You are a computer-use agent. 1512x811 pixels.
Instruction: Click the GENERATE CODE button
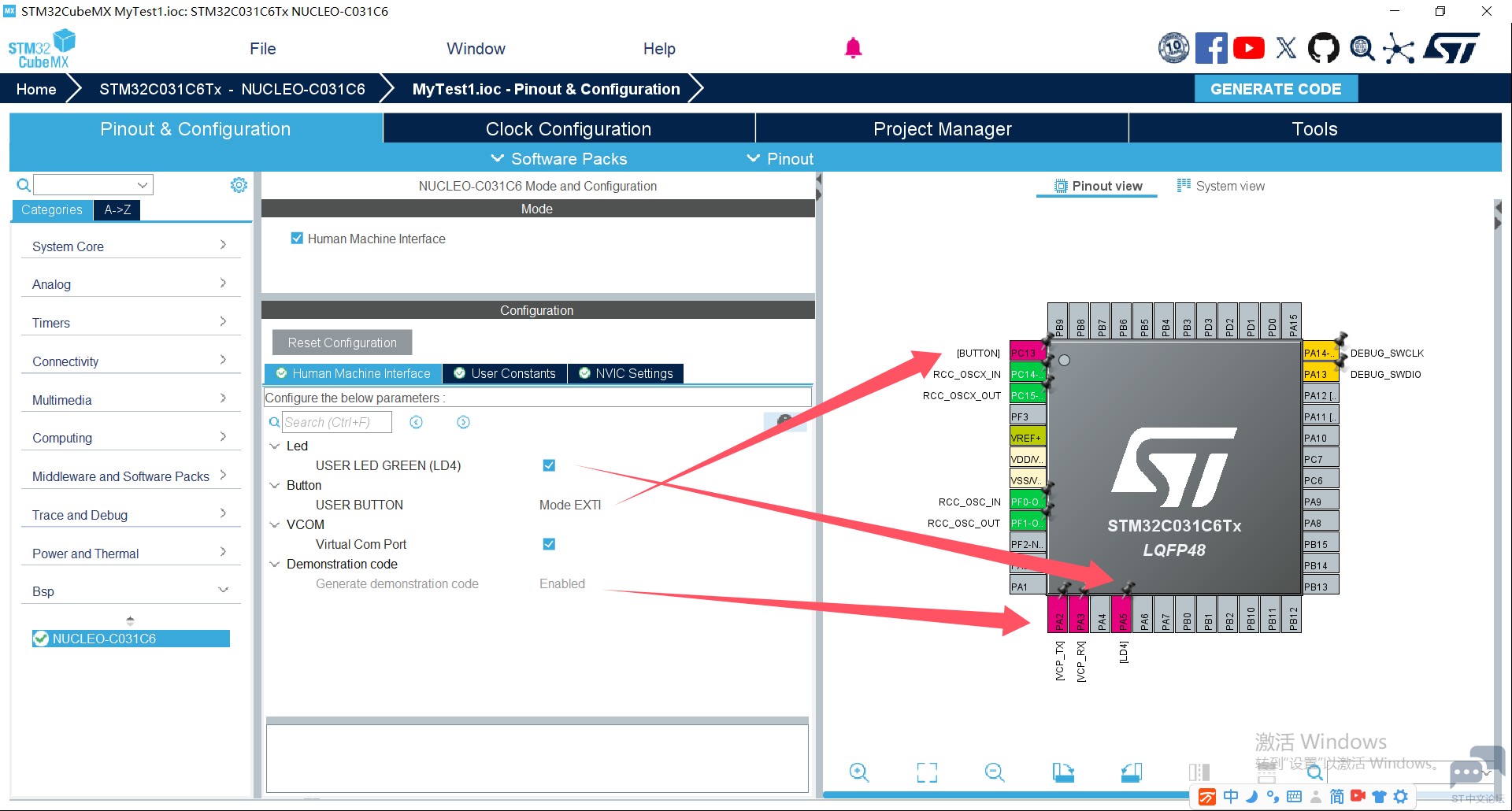click(1276, 89)
